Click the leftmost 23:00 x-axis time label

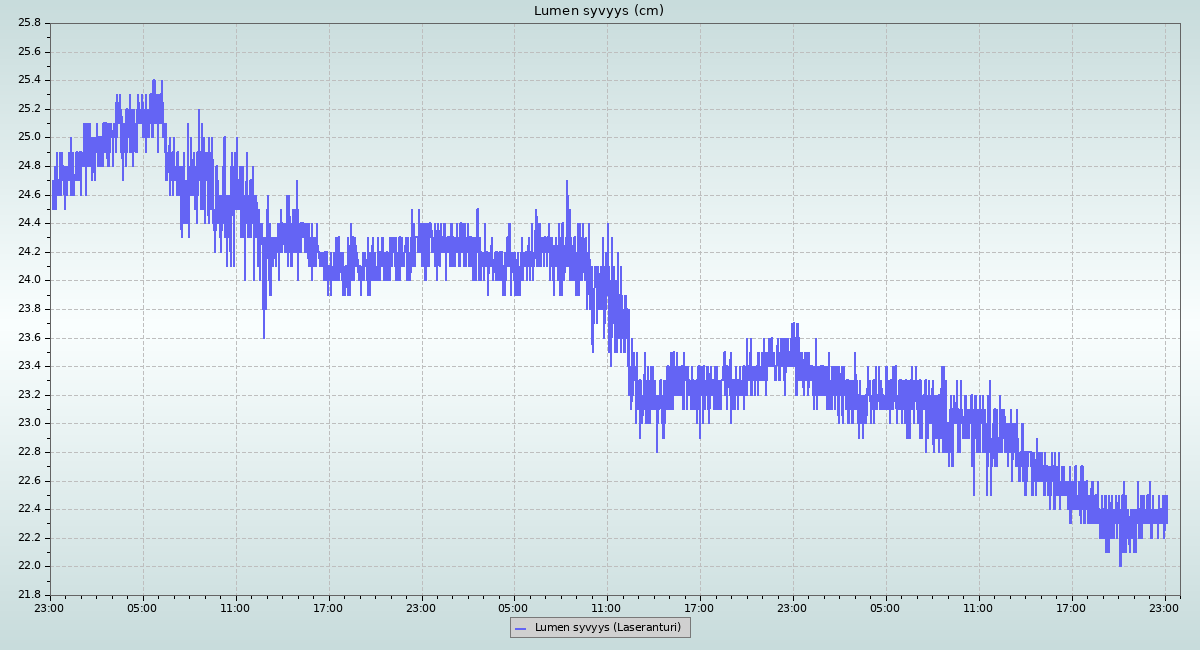point(50,607)
